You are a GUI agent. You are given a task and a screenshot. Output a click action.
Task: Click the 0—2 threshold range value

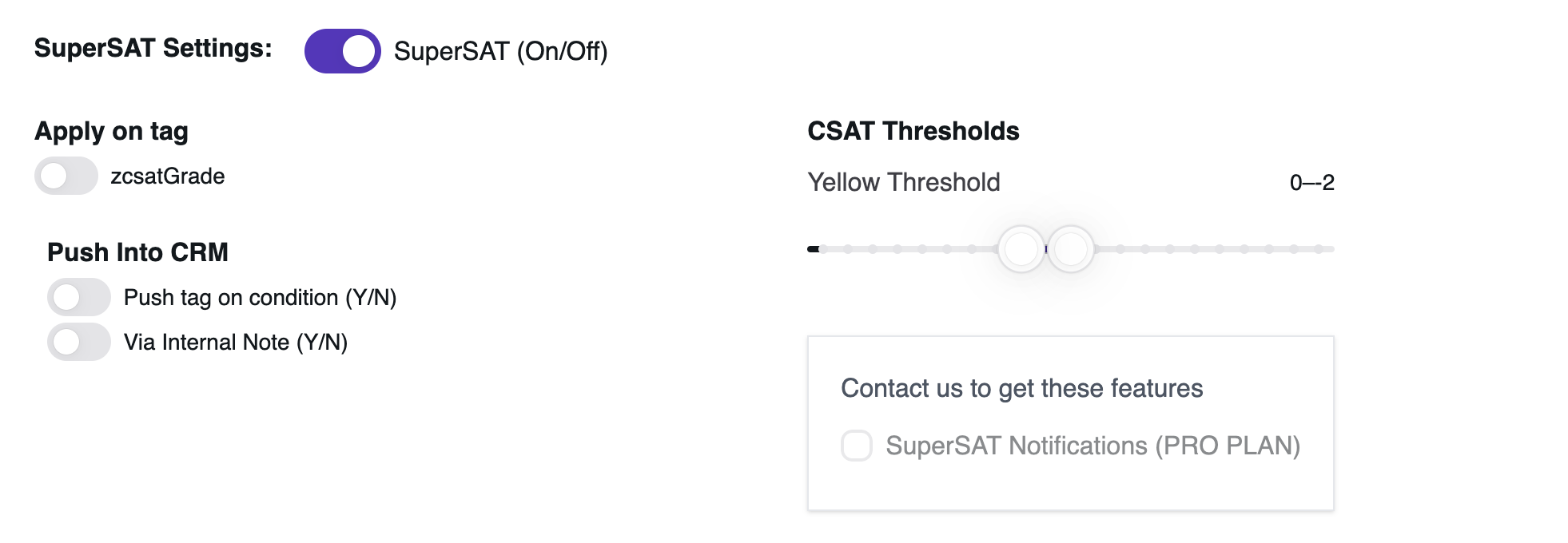pyautogui.click(x=1311, y=183)
